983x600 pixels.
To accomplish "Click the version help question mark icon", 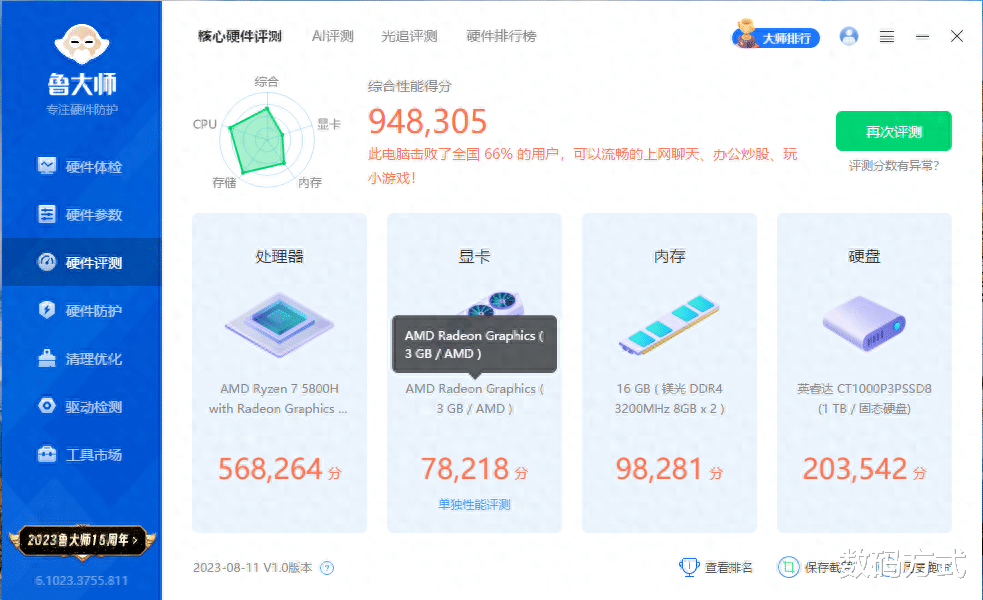I will click(x=327, y=568).
